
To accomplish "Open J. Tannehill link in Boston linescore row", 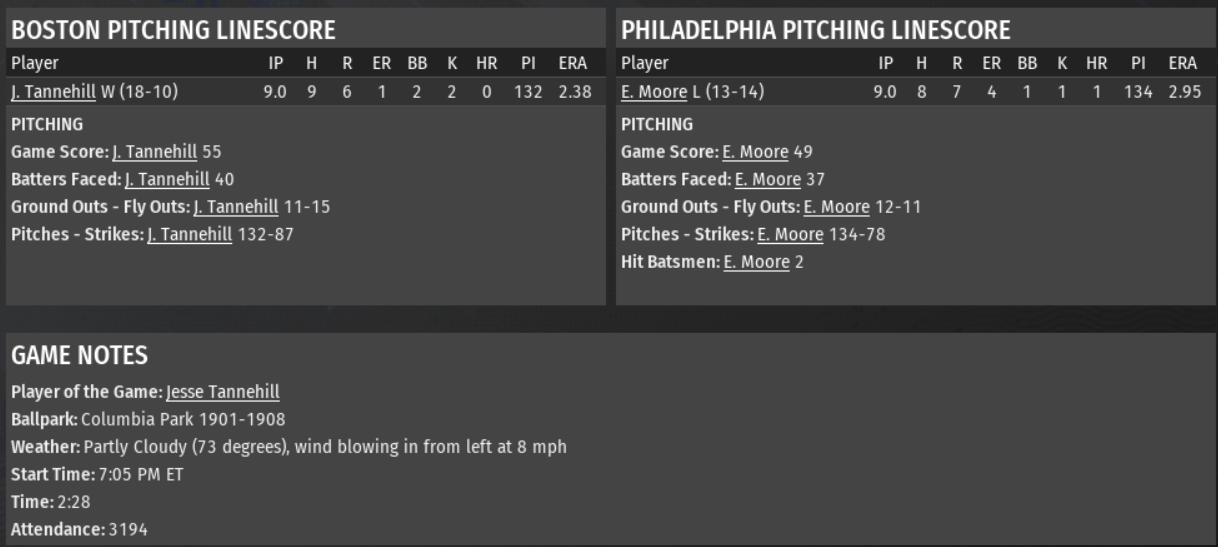I will (53, 93).
